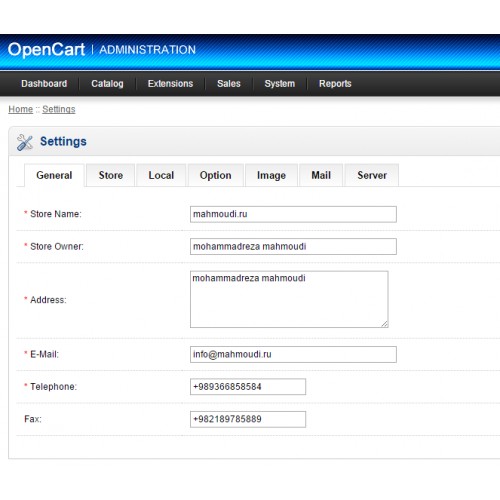Follow the Settings breadcrumb link
Image resolution: width=500 pixels, height=500 pixels.
point(59,109)
